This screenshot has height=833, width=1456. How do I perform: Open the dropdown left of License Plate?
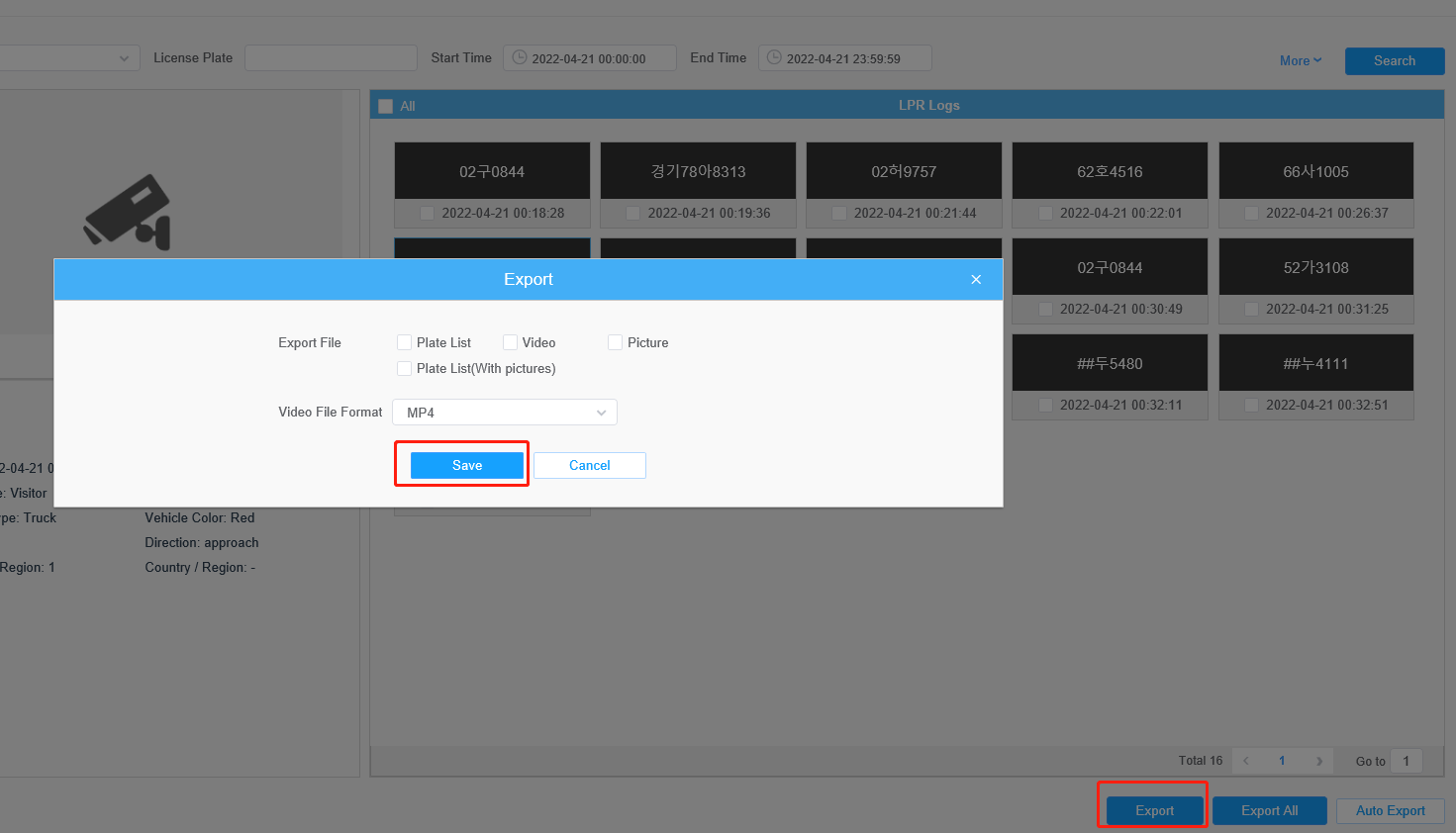coord(67,58)
